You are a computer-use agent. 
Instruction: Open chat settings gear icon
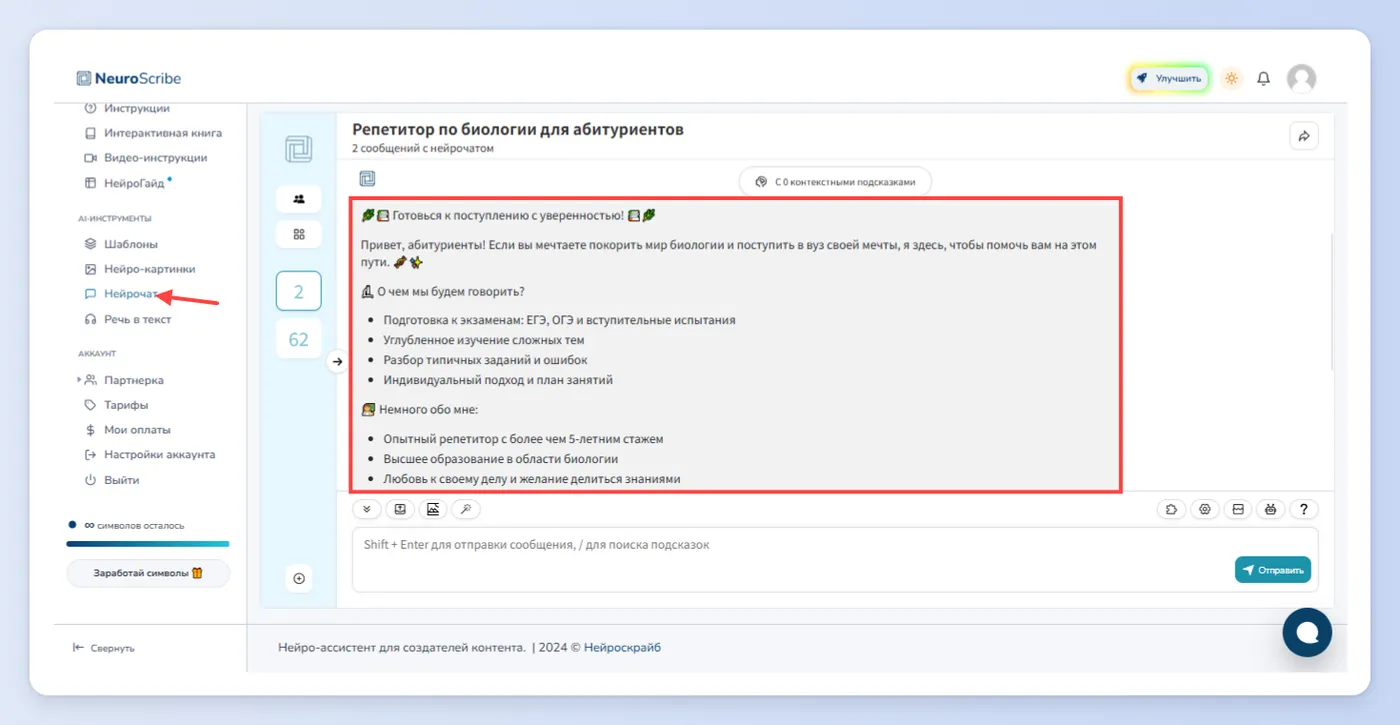(1205, 509)
